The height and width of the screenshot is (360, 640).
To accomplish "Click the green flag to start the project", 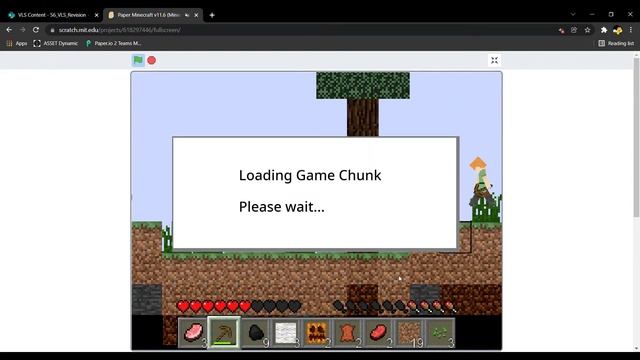I will (x=138, y=60).
